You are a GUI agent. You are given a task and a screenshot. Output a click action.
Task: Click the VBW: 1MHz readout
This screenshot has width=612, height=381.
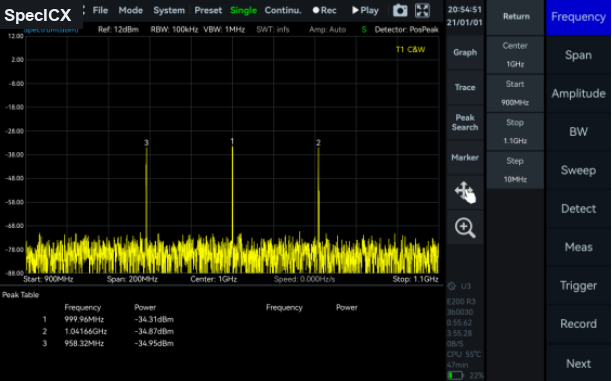(224, 30)
